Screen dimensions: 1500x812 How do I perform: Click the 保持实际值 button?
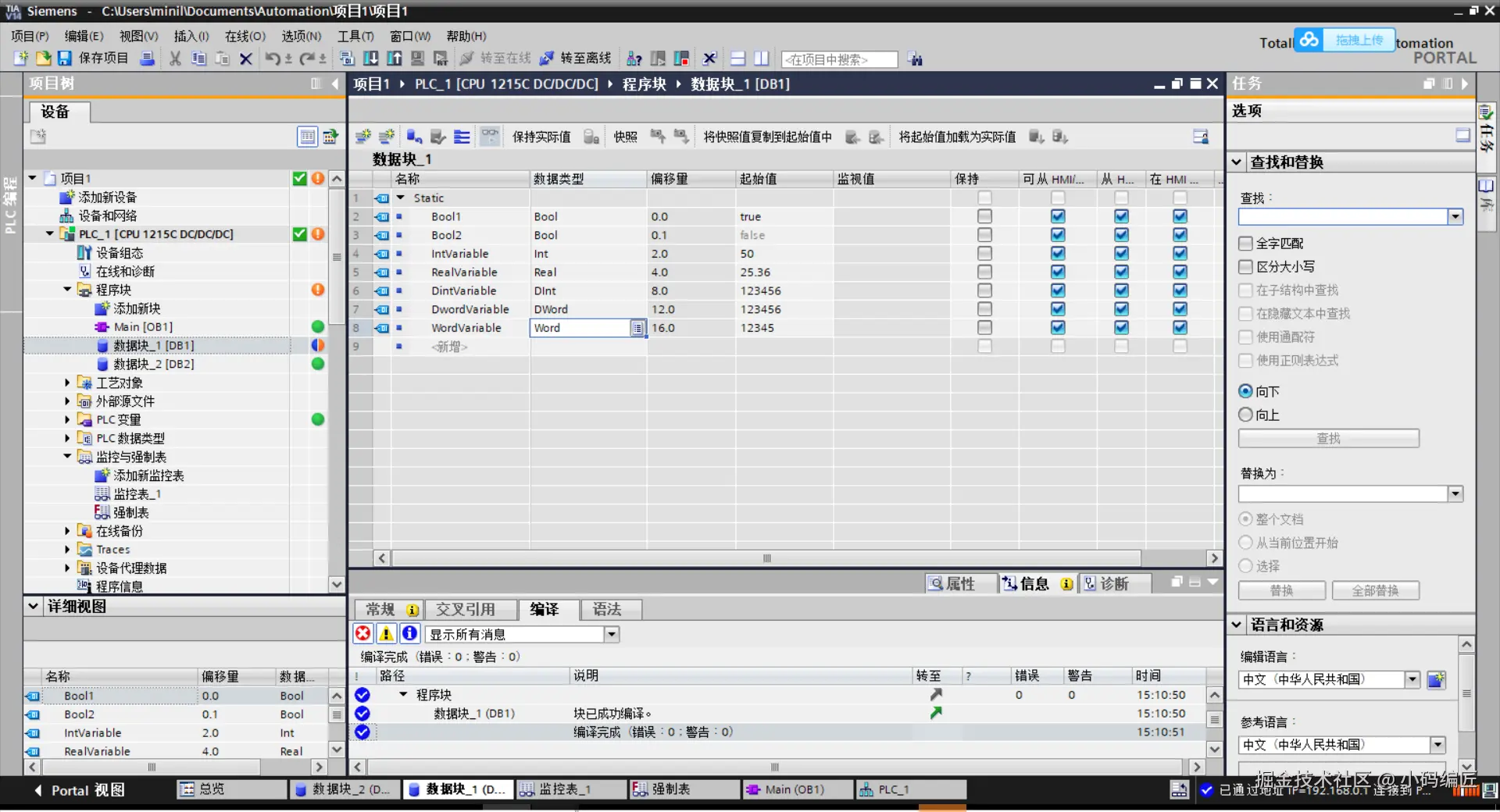point(541,137)
